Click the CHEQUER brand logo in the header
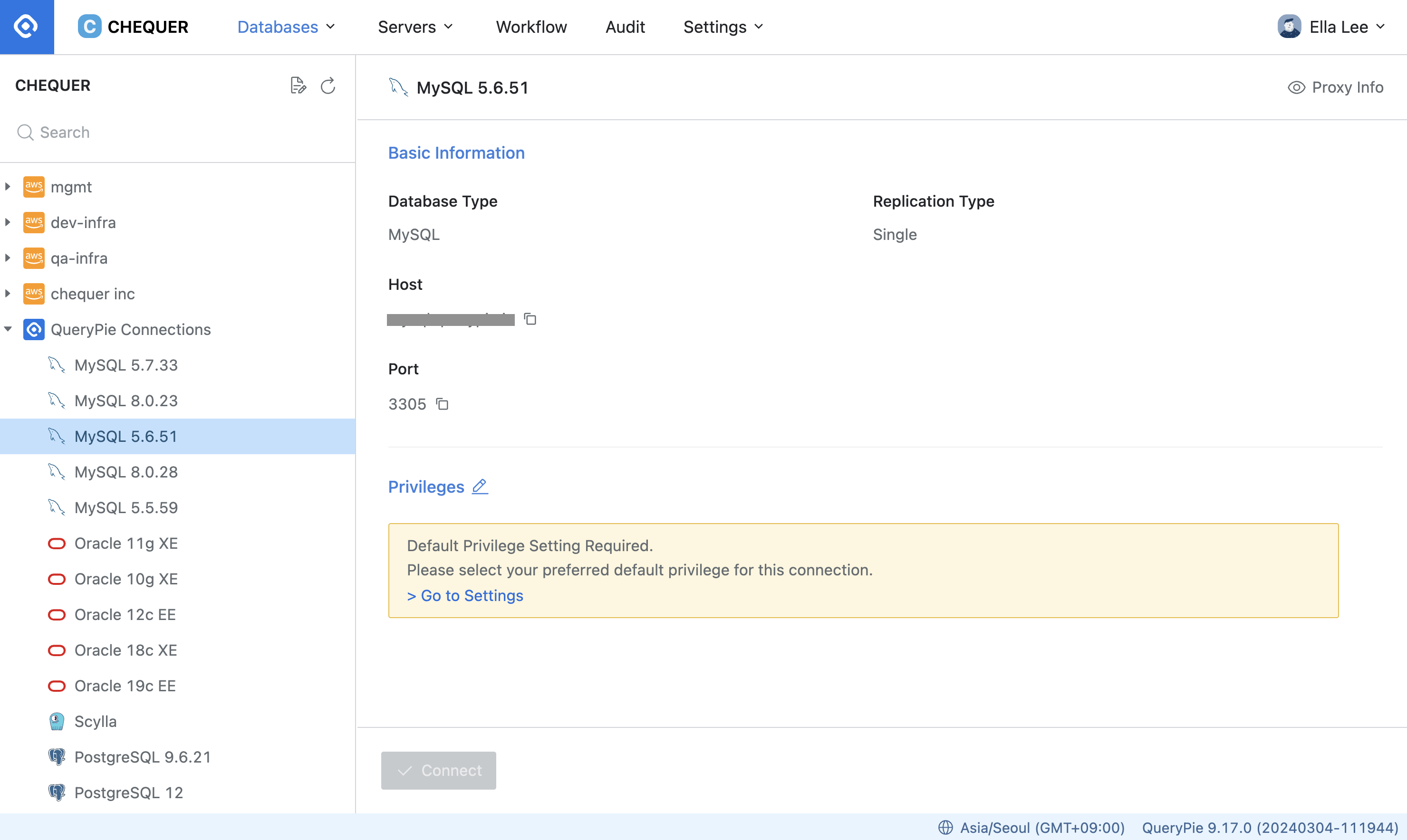This screenshot has width=1407, height=840. (133, 27)
